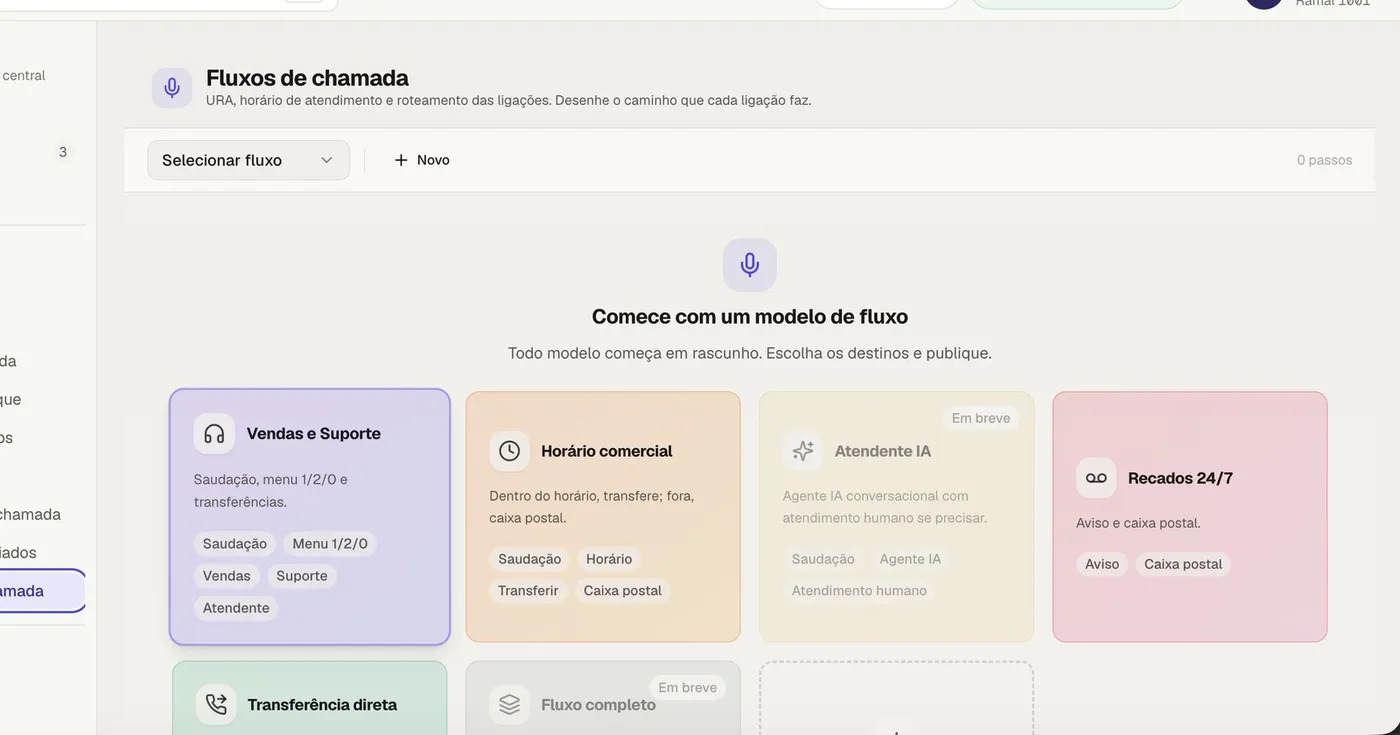Click the "Aviso" tag in Recados 24/7
1400x735 pixels.
(1102, 564)
